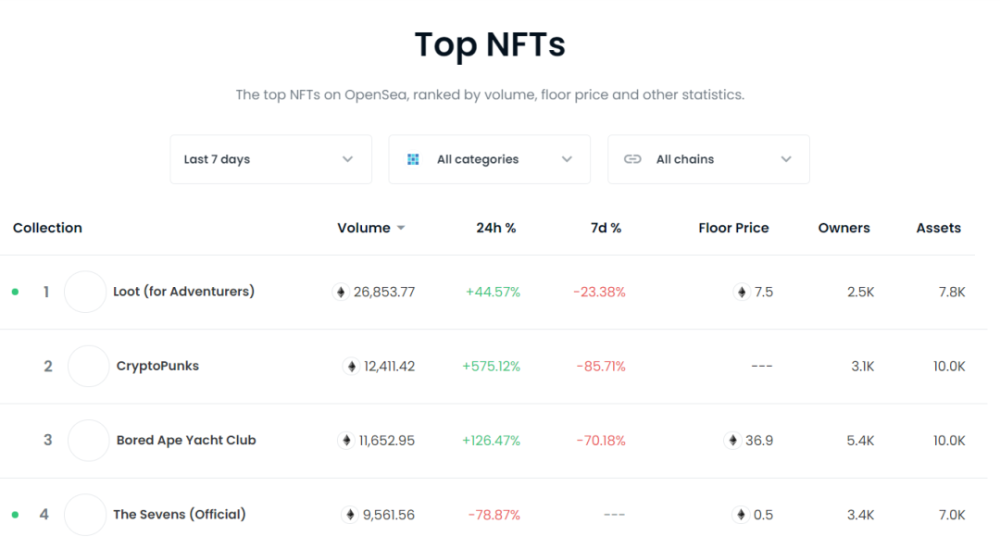Image resolution: width=1000 pixels, height=549 pixels.
Task: Click the grid icon beside All categories
Action: click(x=413, y=159)
